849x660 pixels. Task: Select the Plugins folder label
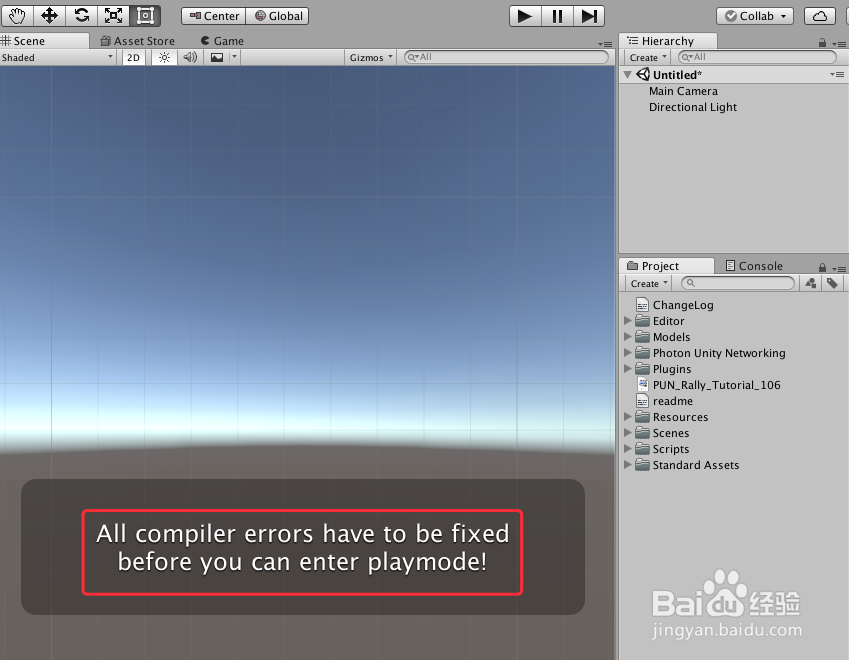672,369
